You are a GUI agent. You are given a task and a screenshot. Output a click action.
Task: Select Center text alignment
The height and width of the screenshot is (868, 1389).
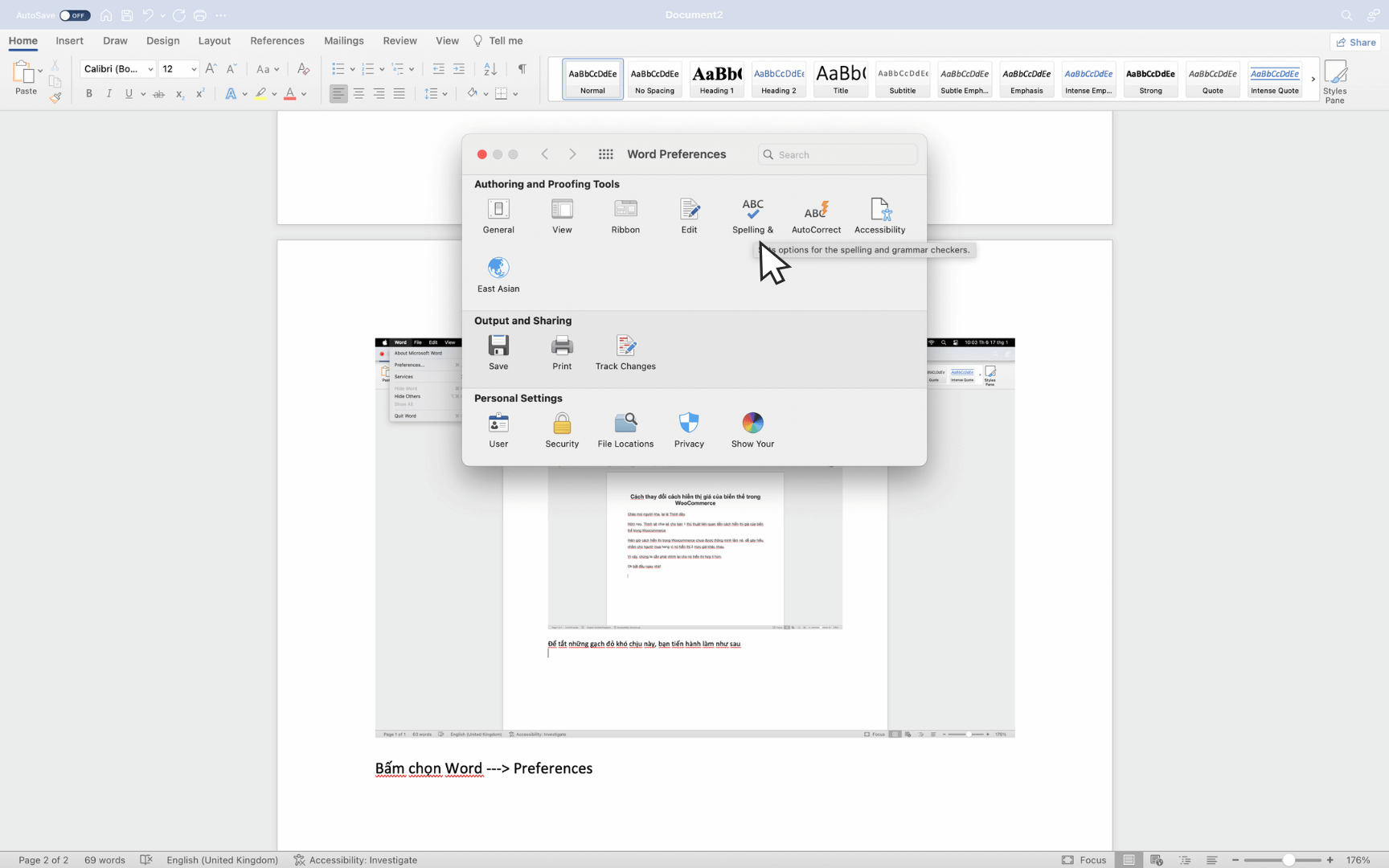pos(359,94)
